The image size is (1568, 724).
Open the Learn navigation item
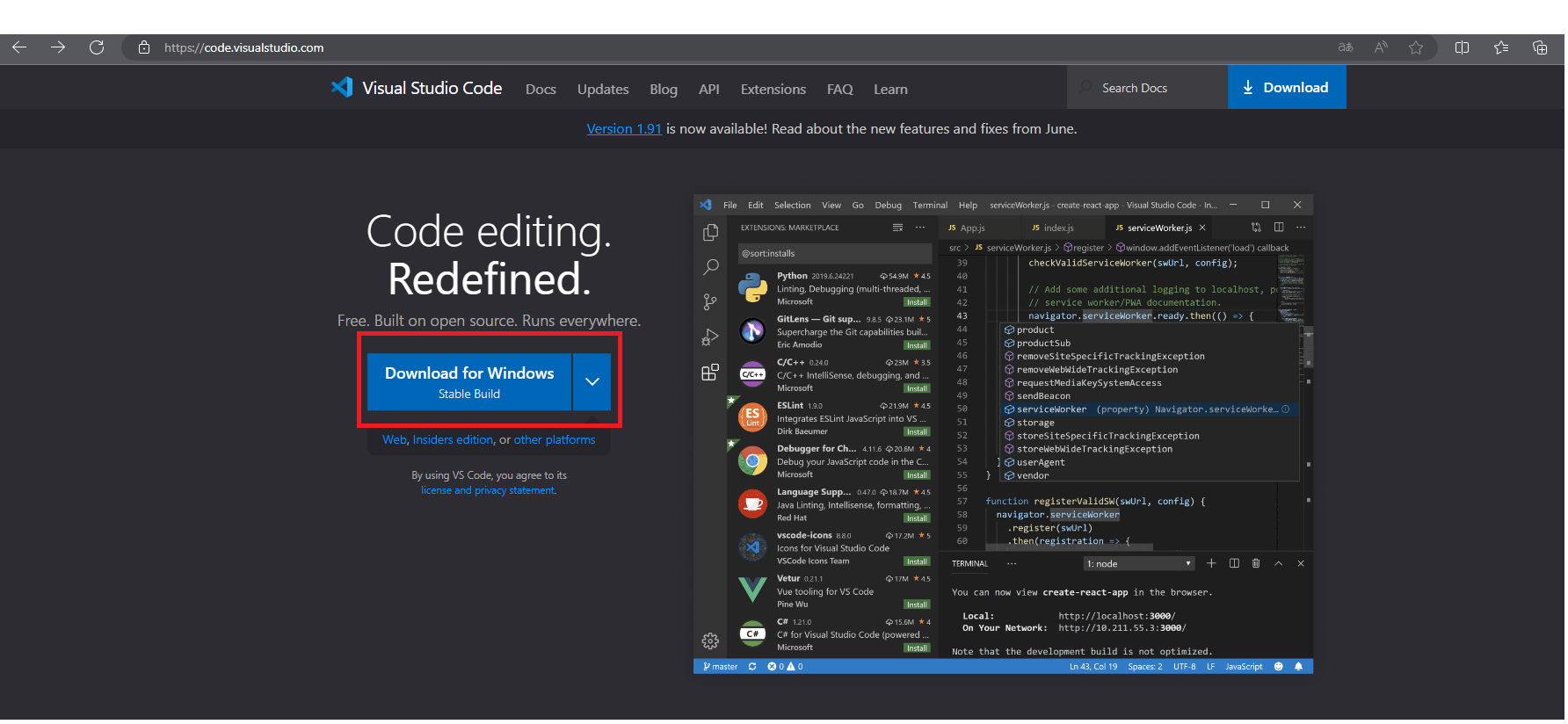pos(890,90)
